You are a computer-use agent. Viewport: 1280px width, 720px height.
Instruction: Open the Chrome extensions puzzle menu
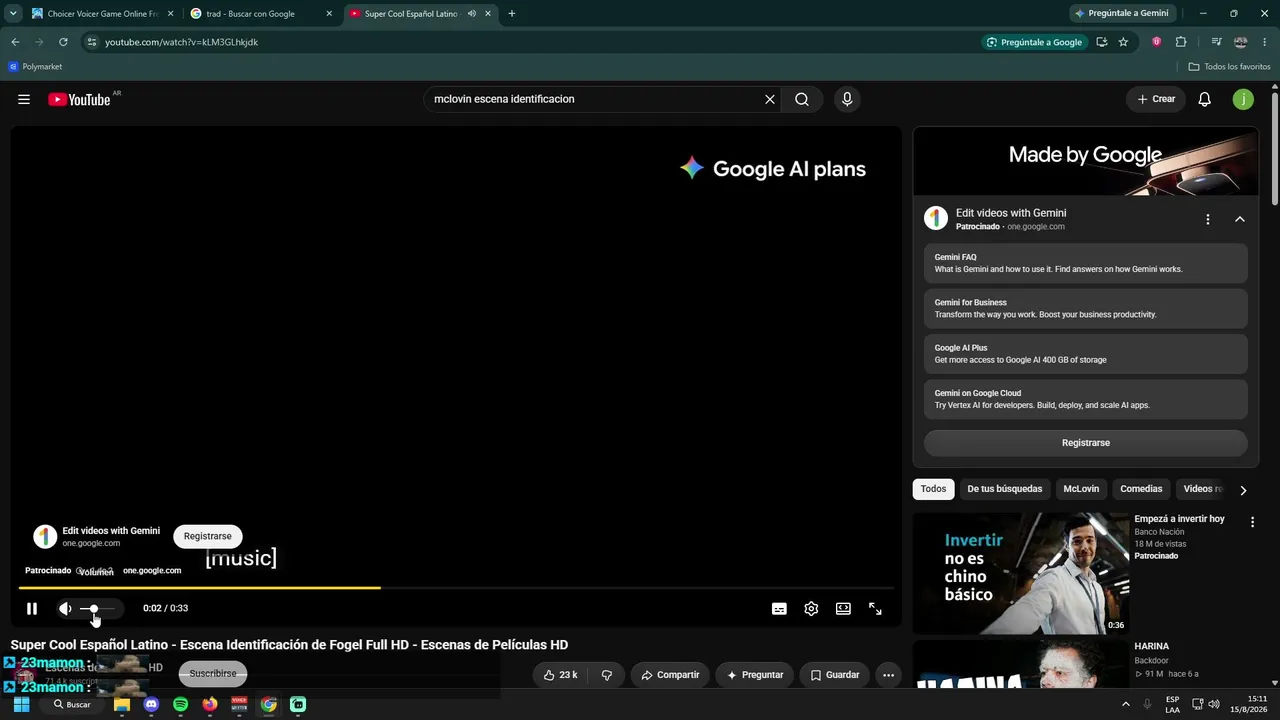coord(1181,42)
